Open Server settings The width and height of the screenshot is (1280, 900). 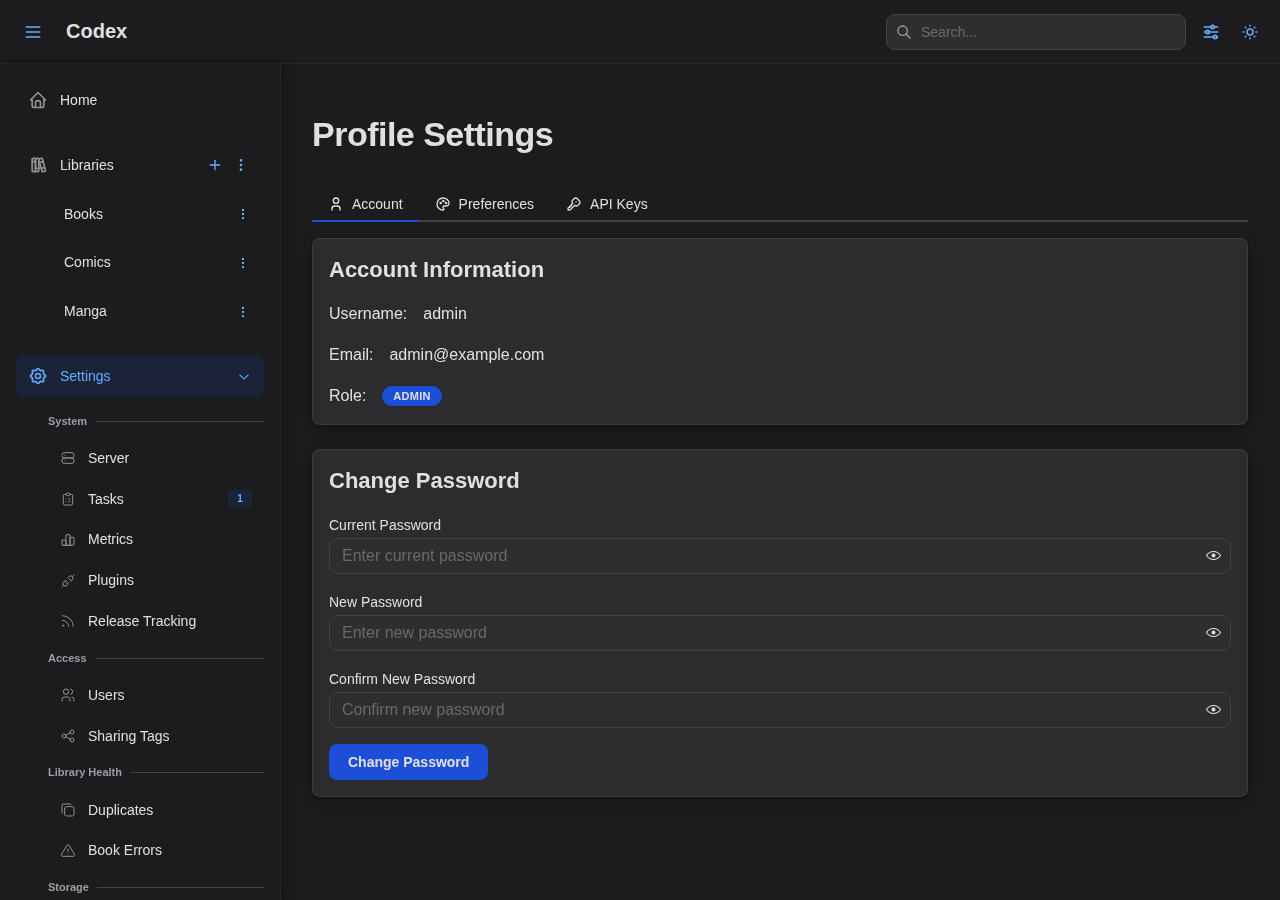tap(156, 458)
